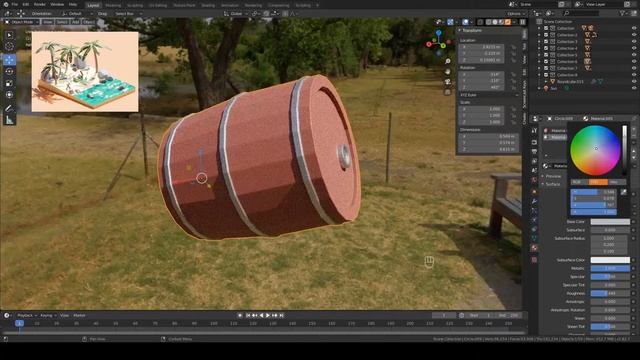Open the Tool properties tab
The image size is (640, 360).
(534, 131)
